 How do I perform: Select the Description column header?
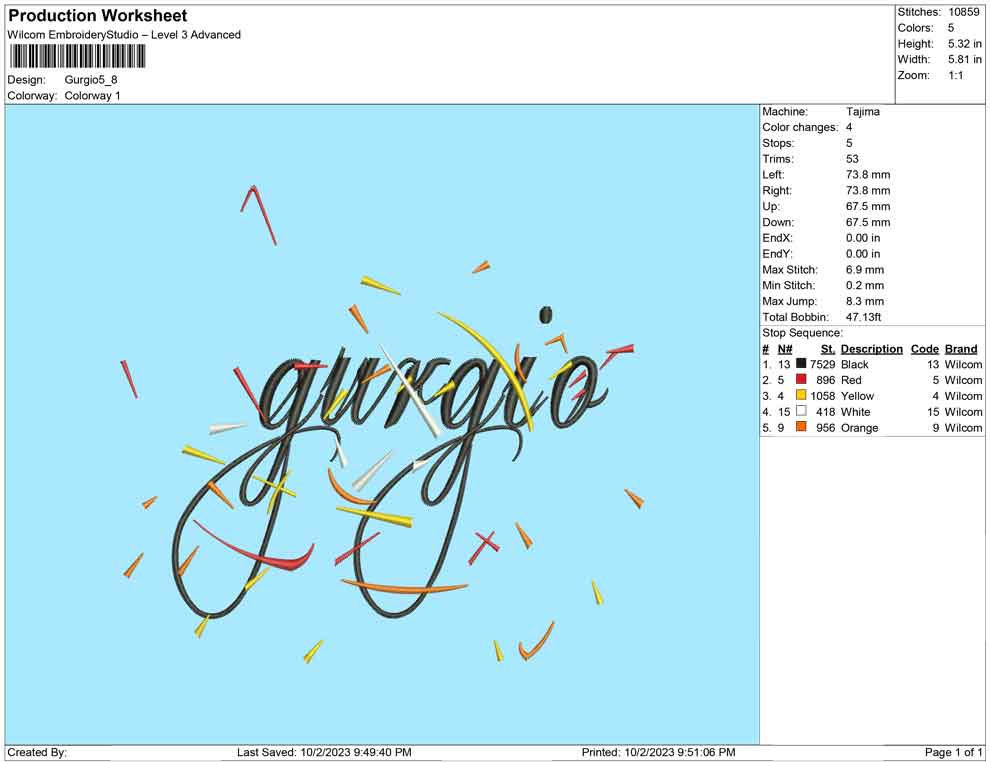click(x=871, y=348)
